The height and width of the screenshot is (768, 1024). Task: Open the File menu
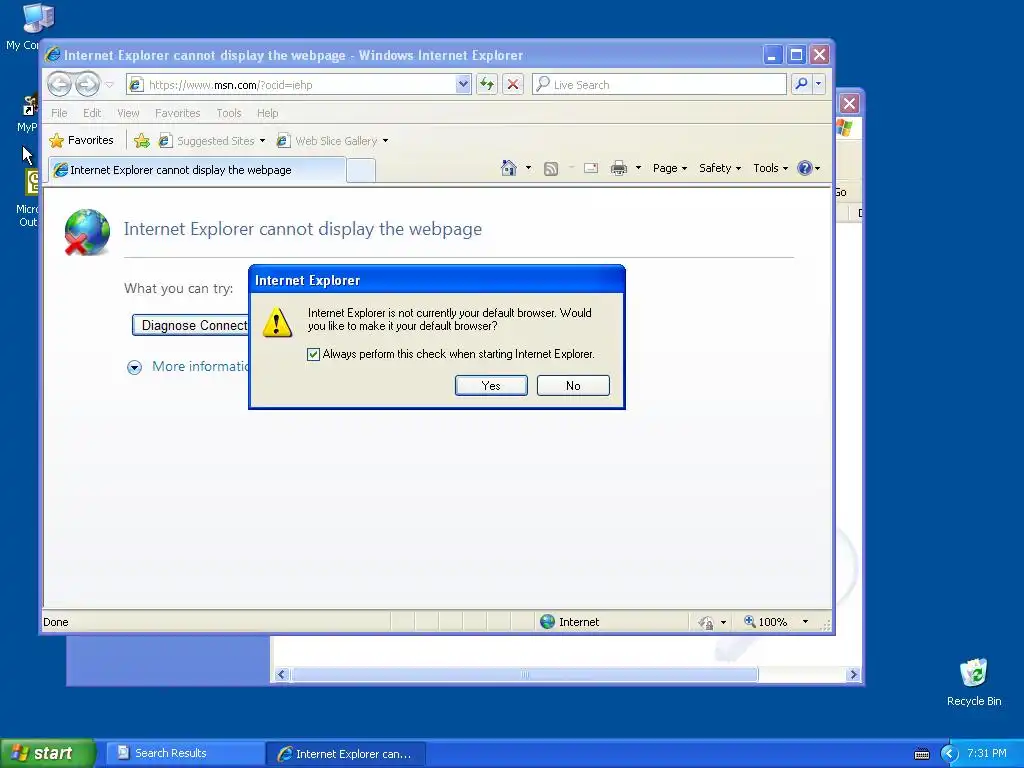click(x=59, y=113)
